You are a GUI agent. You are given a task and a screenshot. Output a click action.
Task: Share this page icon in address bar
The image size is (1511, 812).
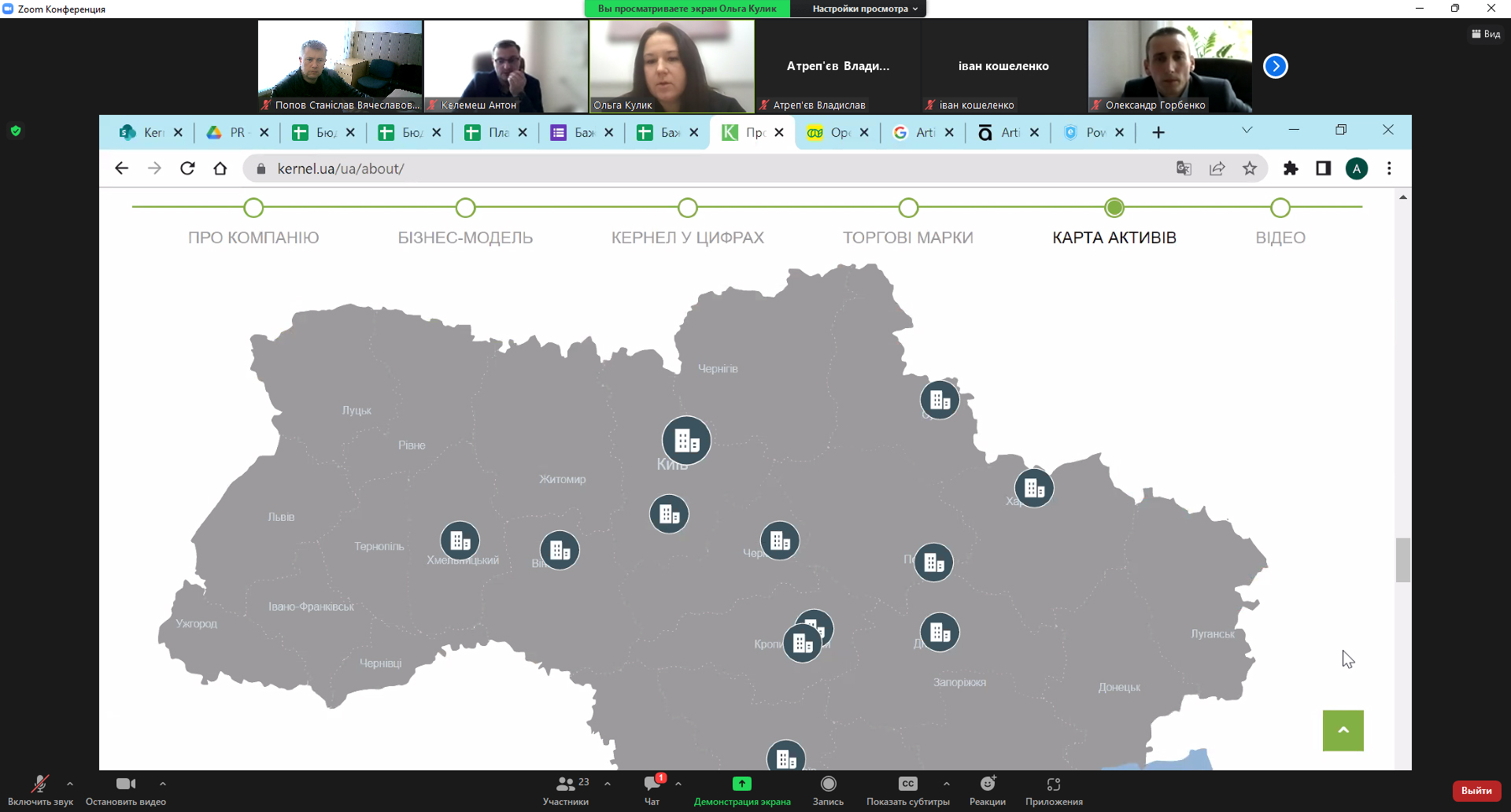coord(1217,168)
